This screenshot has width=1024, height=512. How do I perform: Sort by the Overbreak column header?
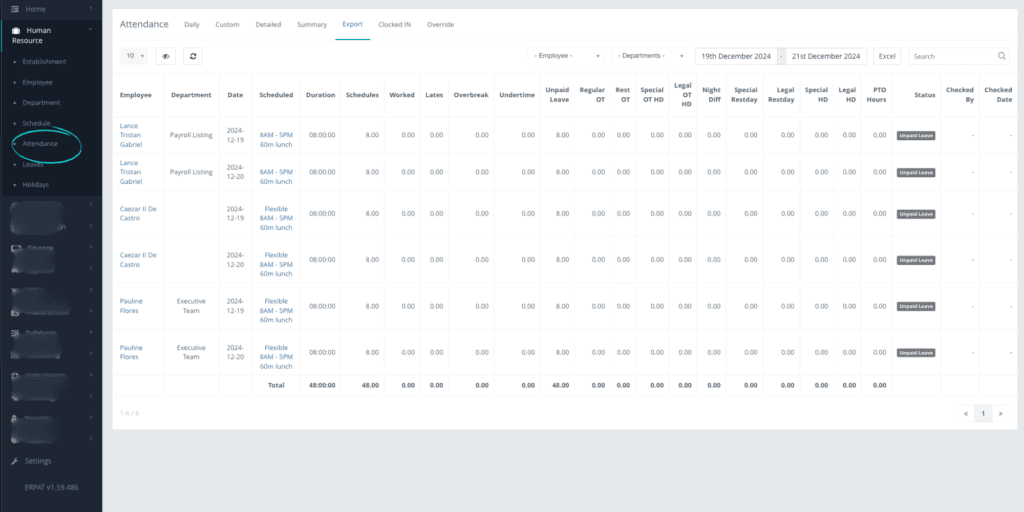pos(471,95)
